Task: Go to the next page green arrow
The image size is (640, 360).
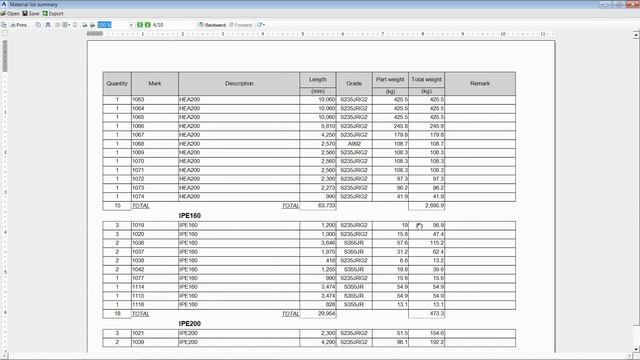Action: tap(148, 25)
